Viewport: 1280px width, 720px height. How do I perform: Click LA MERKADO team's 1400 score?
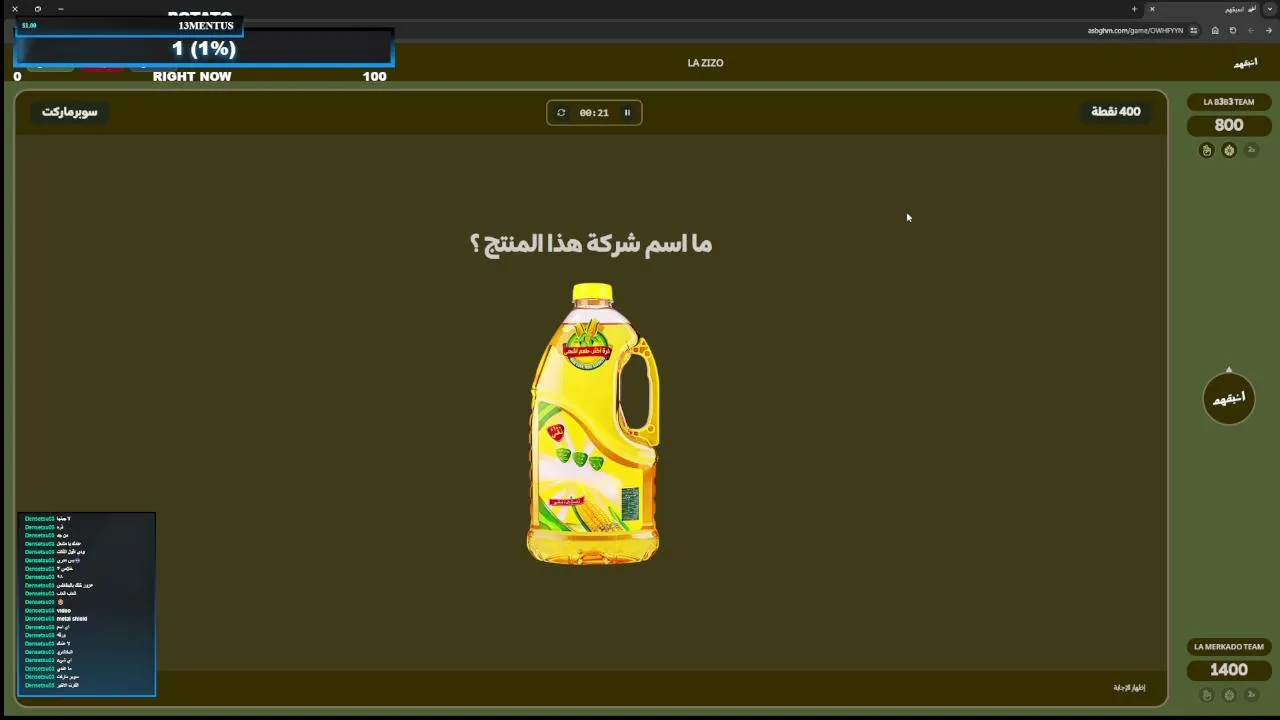1229,670
